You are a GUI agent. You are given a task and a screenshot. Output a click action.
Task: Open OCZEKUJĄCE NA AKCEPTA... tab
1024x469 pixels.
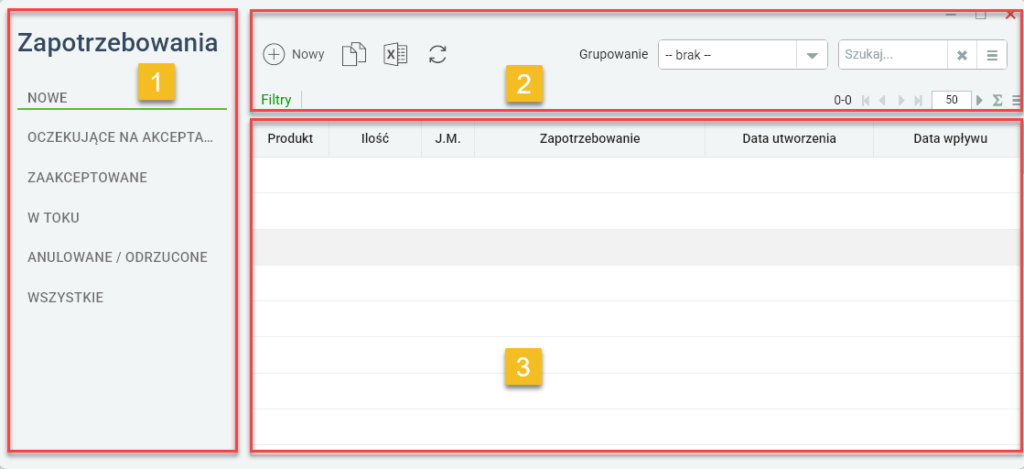point(122,138)
